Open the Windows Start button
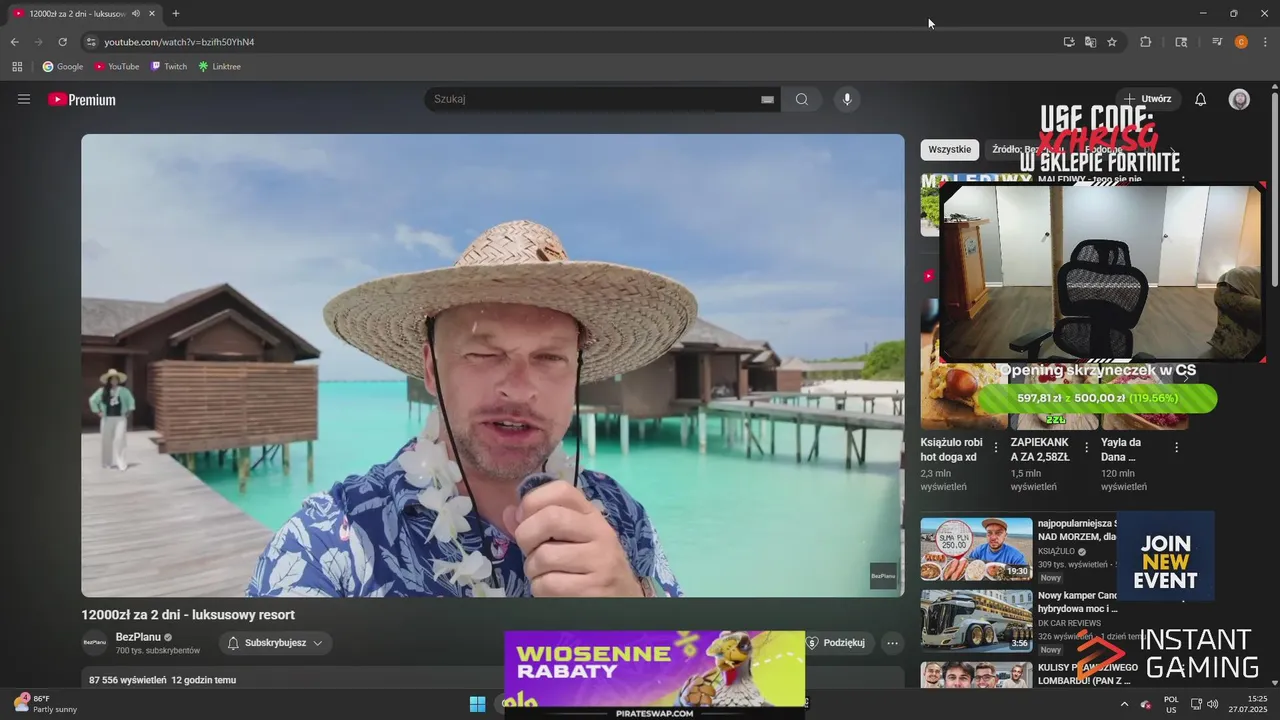 coord(477,704)
